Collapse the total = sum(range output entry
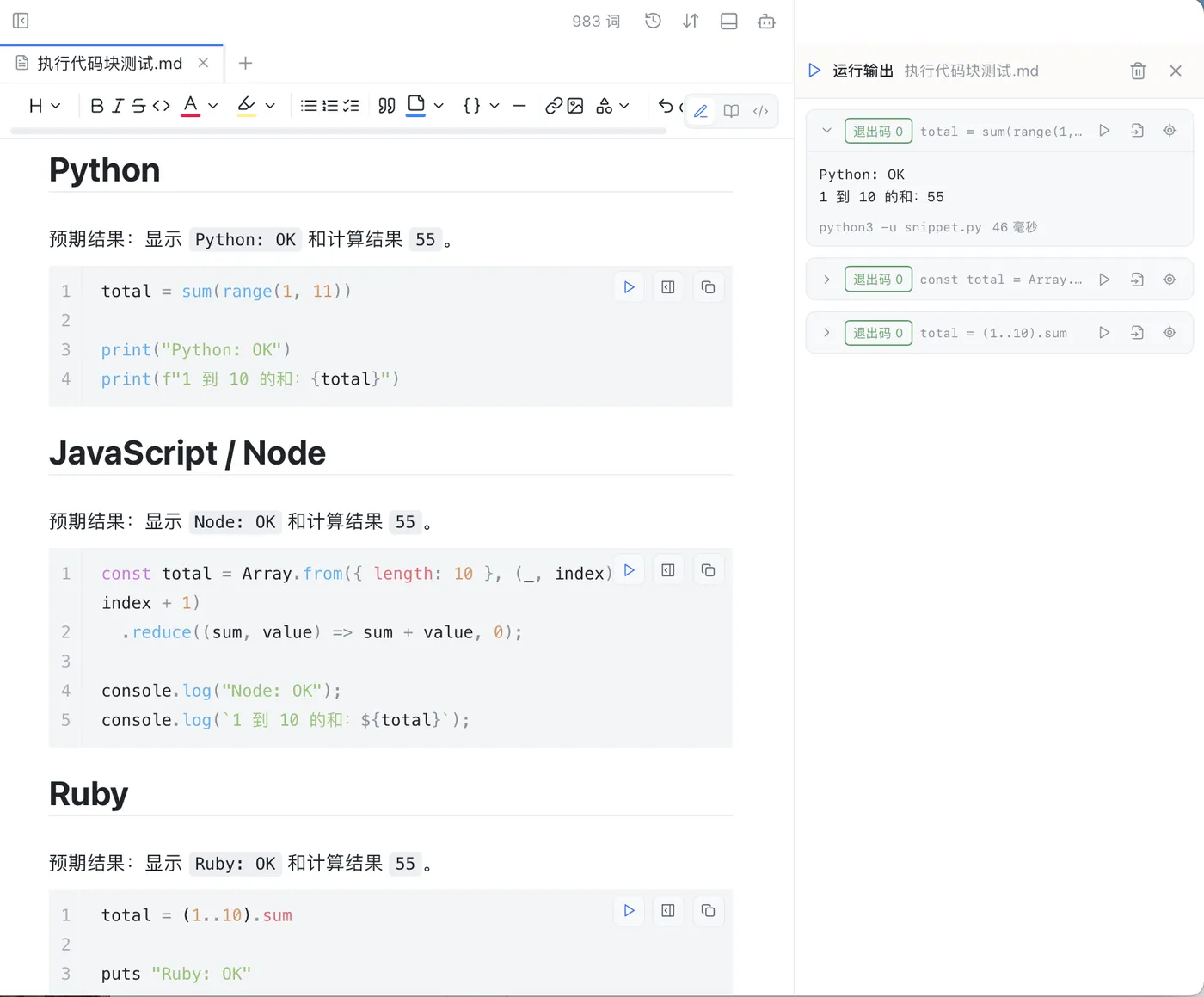This screenshot has width=1204, height=997. (826, 131)
